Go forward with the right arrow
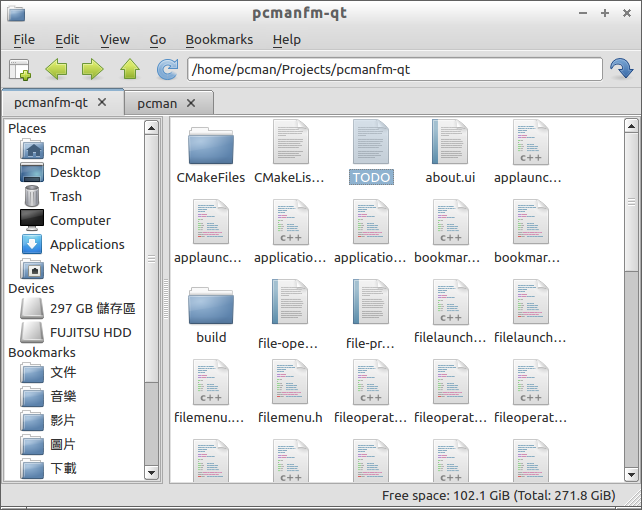Screen dimensions: 642x510 92,69
